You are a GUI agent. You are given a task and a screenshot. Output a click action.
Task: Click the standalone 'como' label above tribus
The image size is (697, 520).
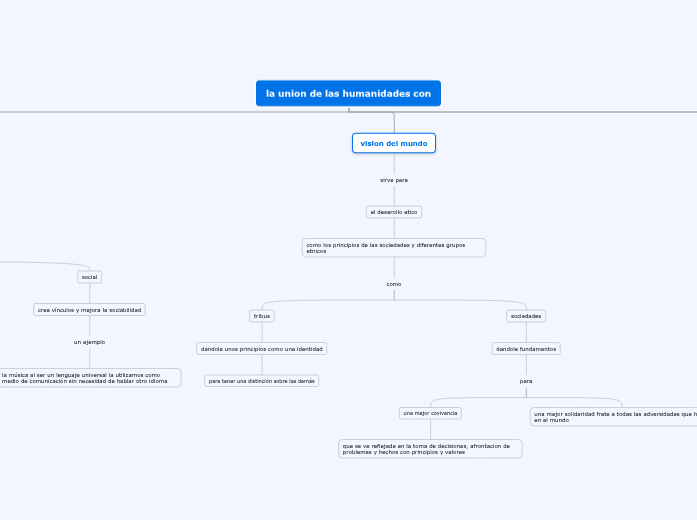(394, 284)
